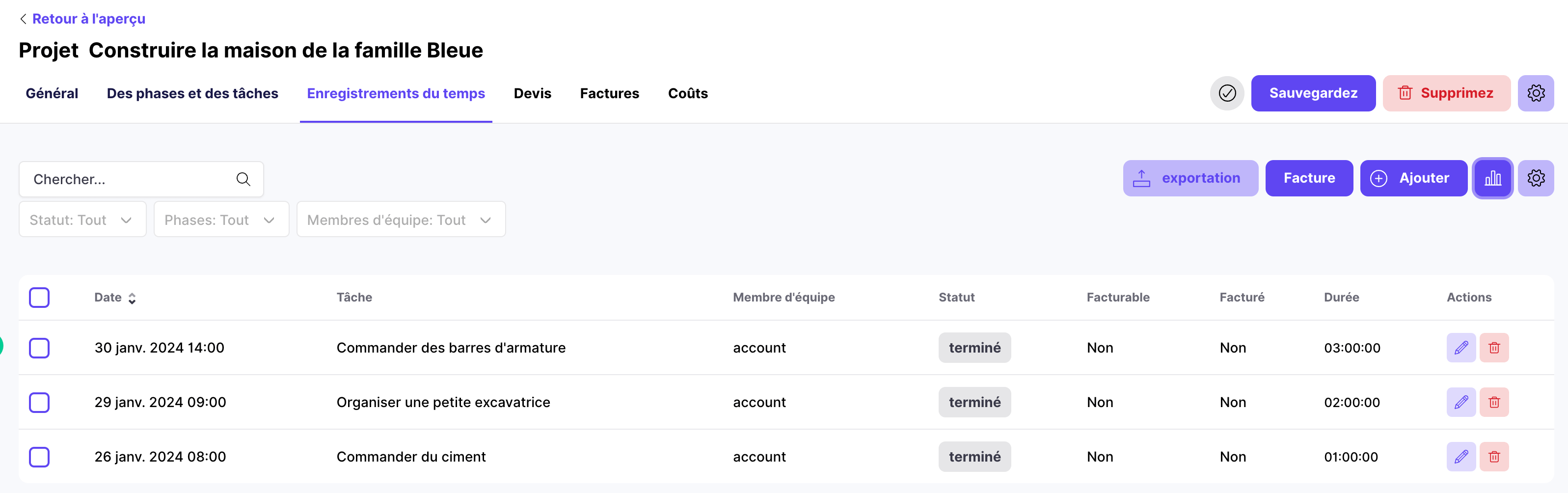Open the Statut: Tout filter dropdown
The image size is (1568, 493).
[82, 219]
